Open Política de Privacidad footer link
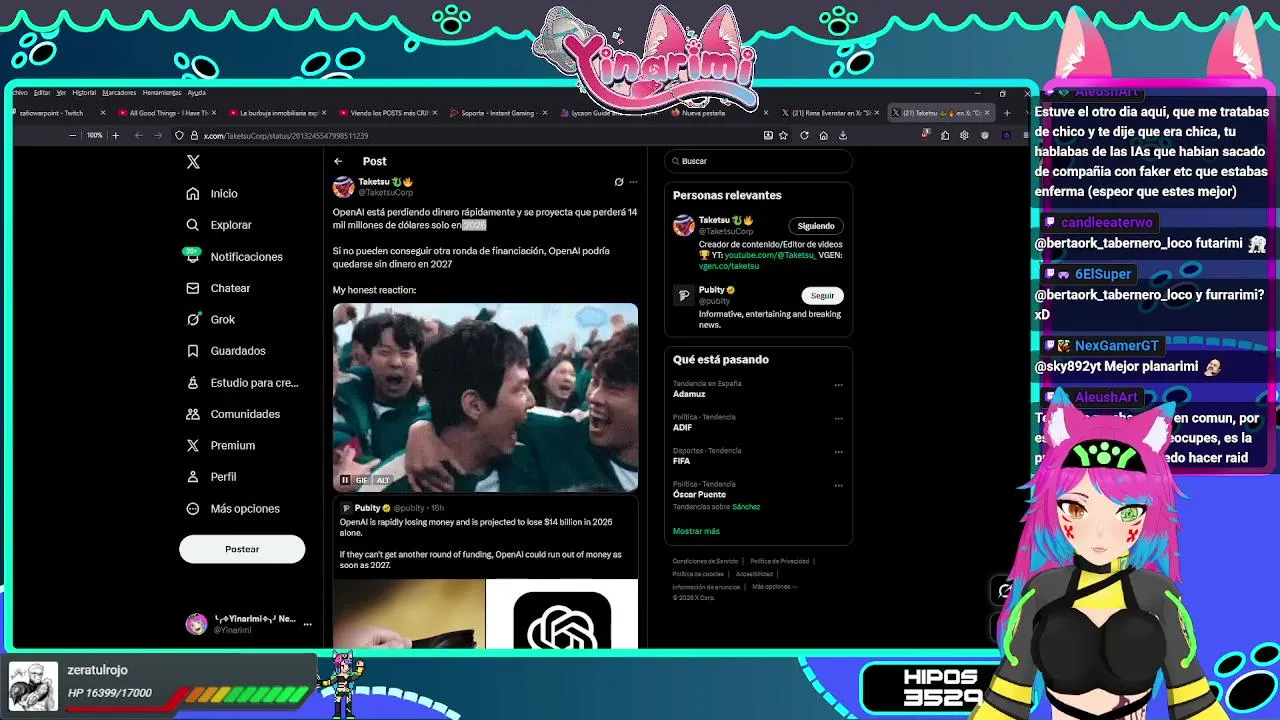 780,561
